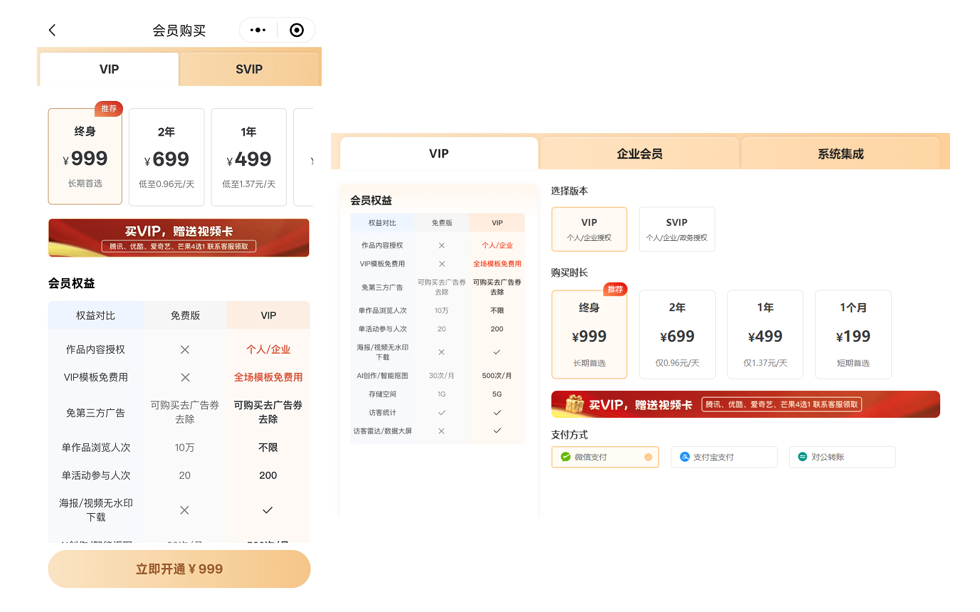Select 微信支付 payment method
The height and width of the screenshot is (612, 980).
coord(605,457)
